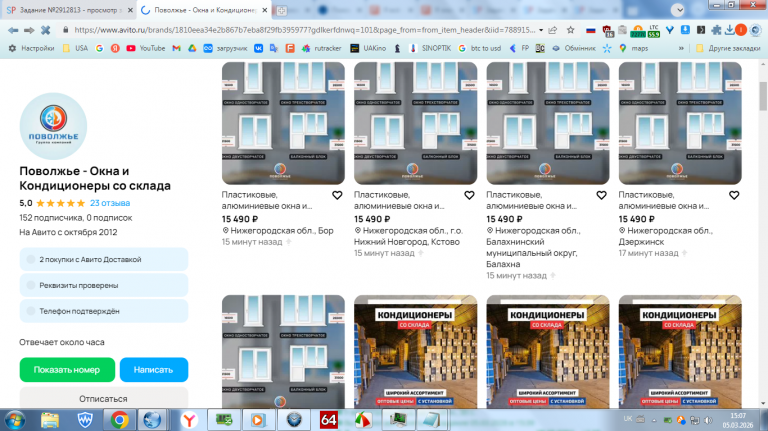Open the SINOPTIK bookmark
This screenshot has height=431, width=768.
click(x=430, y=48)
